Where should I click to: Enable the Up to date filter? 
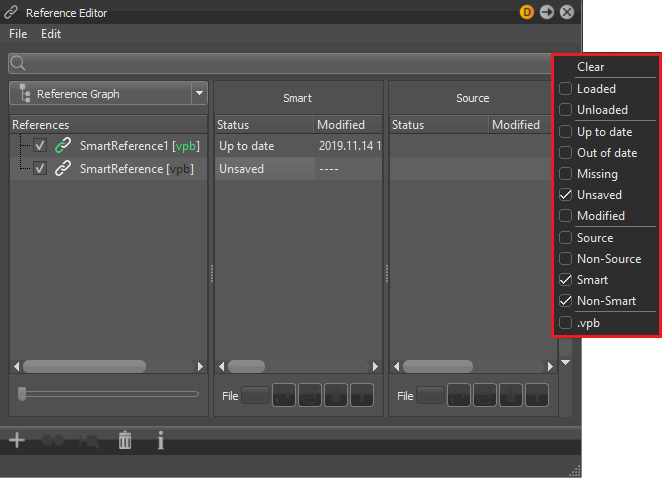tap(565, 132)
